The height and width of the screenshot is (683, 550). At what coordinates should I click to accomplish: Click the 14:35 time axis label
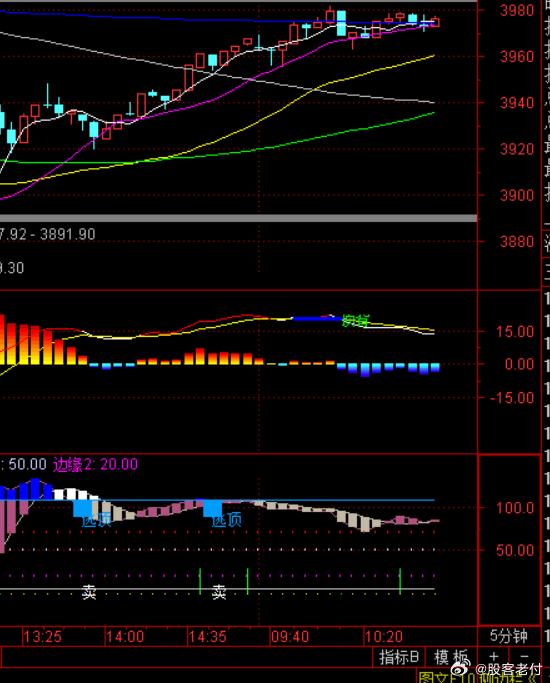tap(208, 637)
